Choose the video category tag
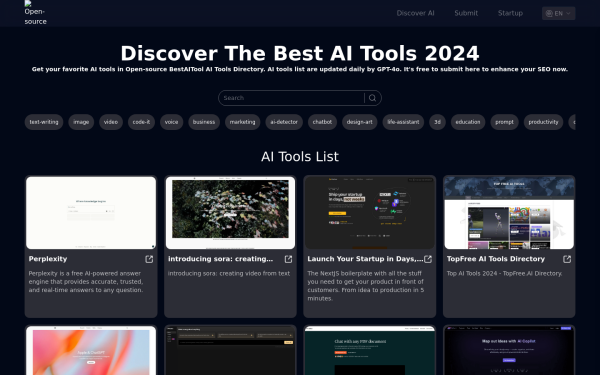Screen dimensions: 600x375 pyautogui.click(x=111, y=122)
